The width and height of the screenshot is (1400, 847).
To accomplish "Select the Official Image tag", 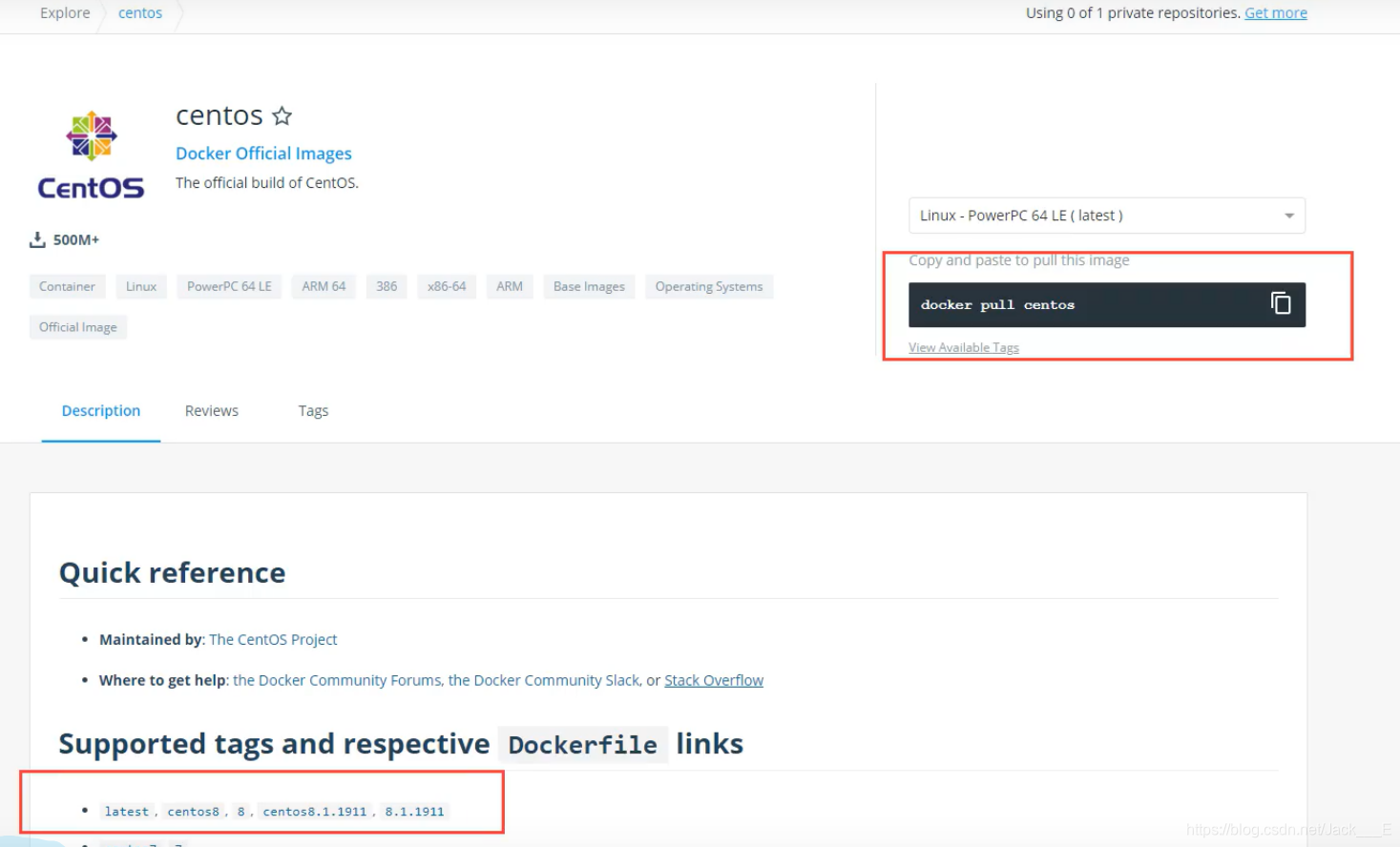I will (78, 327).
